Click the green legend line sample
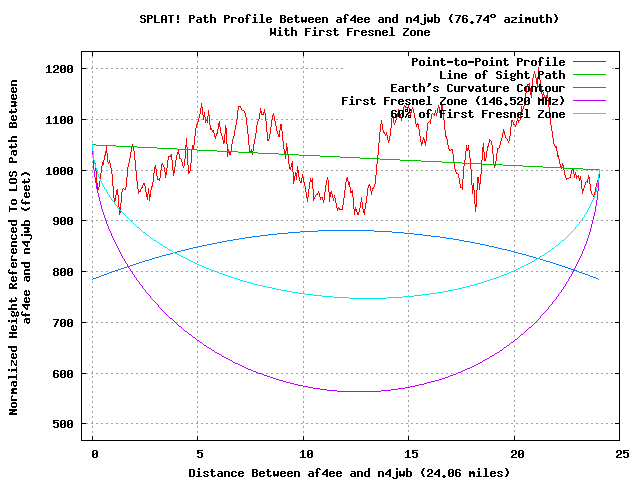This screenshot has height=480, width=640. pyautogui.click(x=589, y=75)
